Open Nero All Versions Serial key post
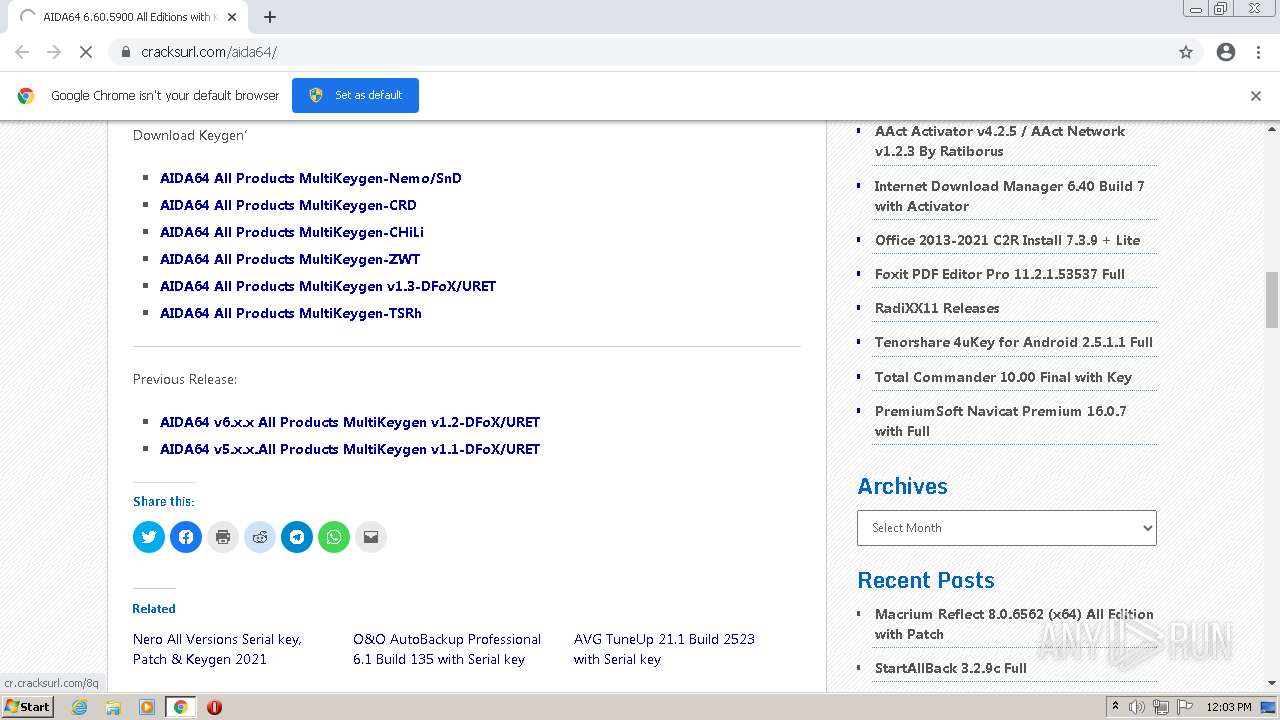This screenshot has height=720, width=1280. (217, 649)
